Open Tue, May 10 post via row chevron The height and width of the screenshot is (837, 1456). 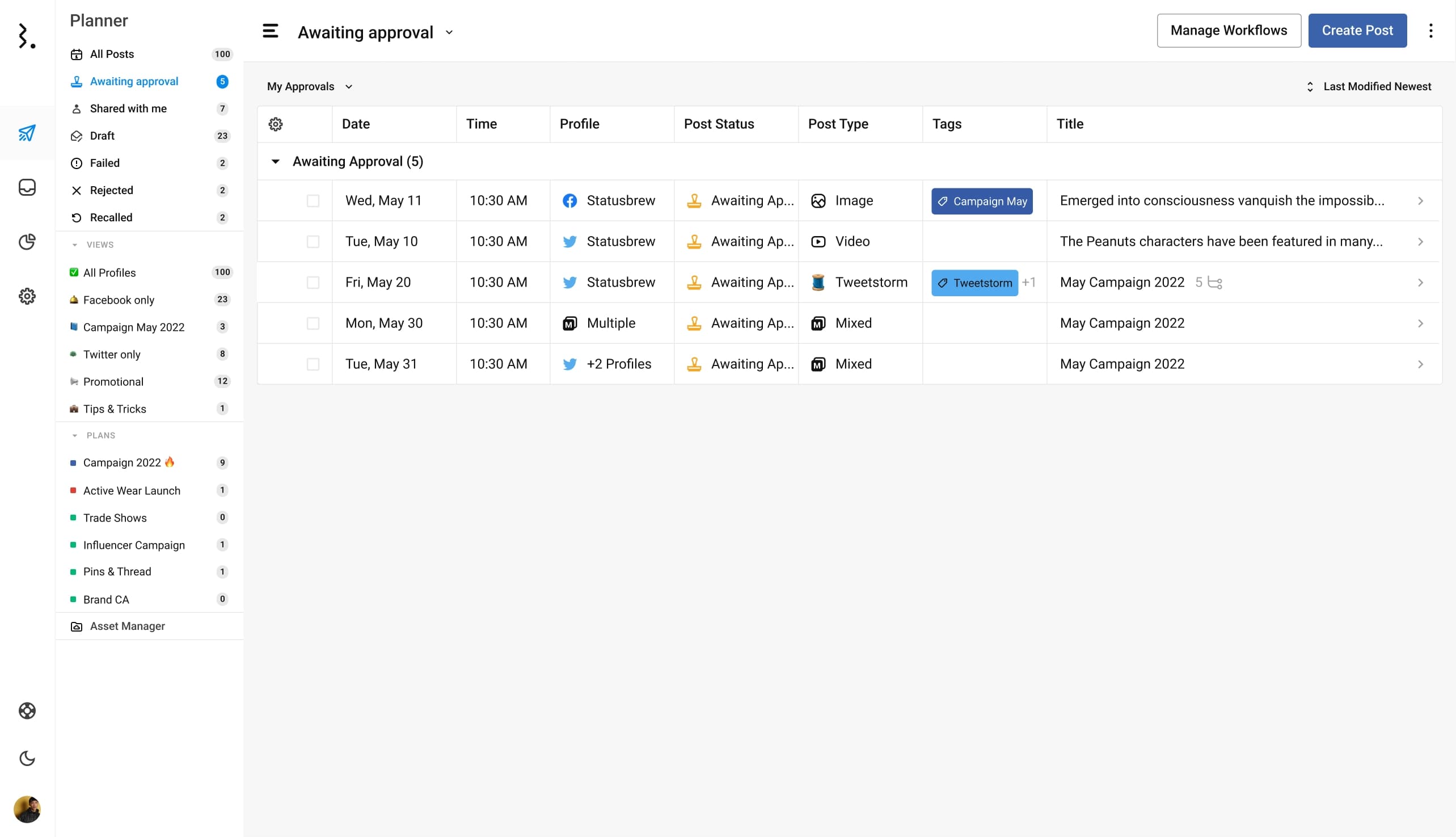pos(1420,241)
